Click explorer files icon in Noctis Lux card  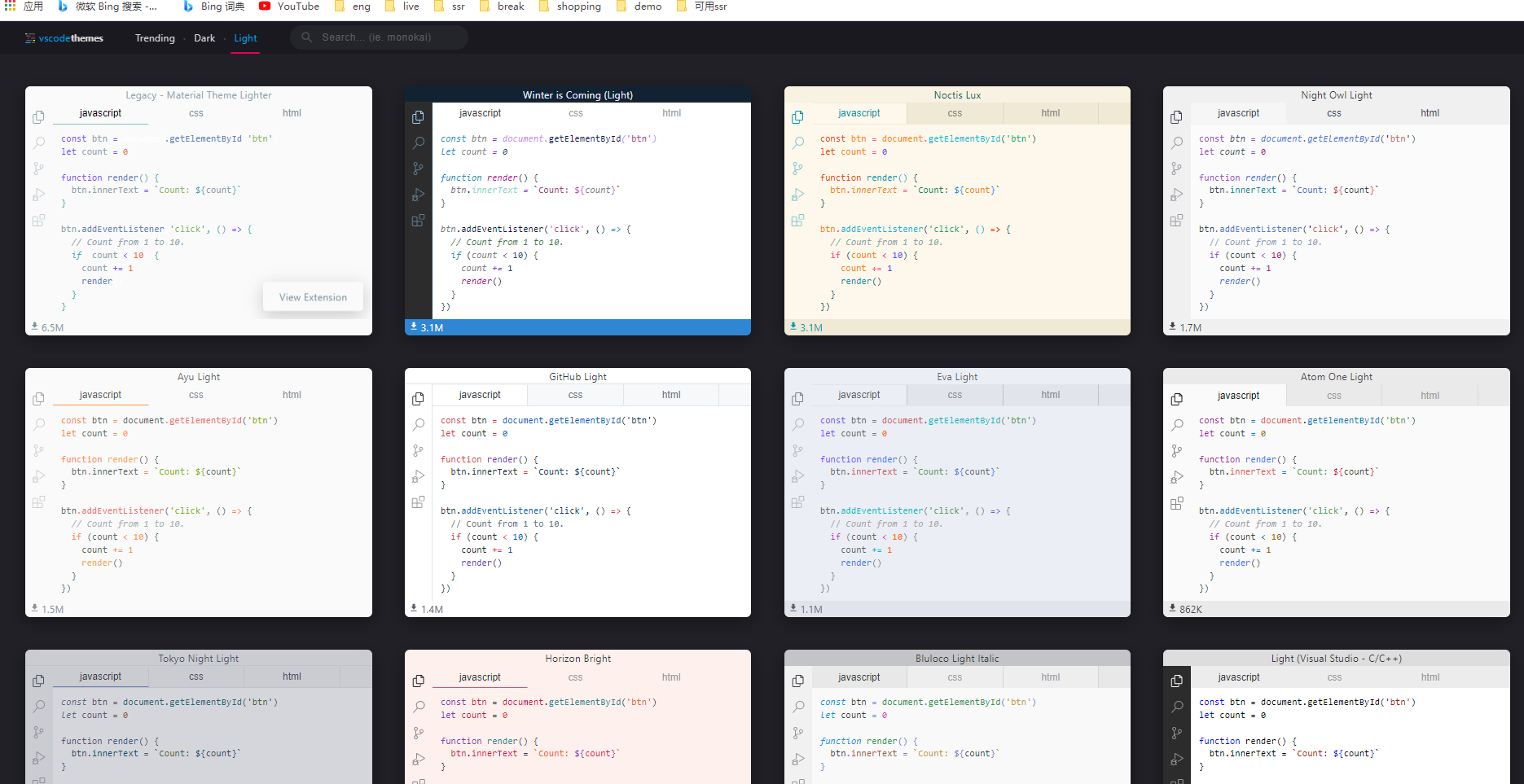point(797,117)
